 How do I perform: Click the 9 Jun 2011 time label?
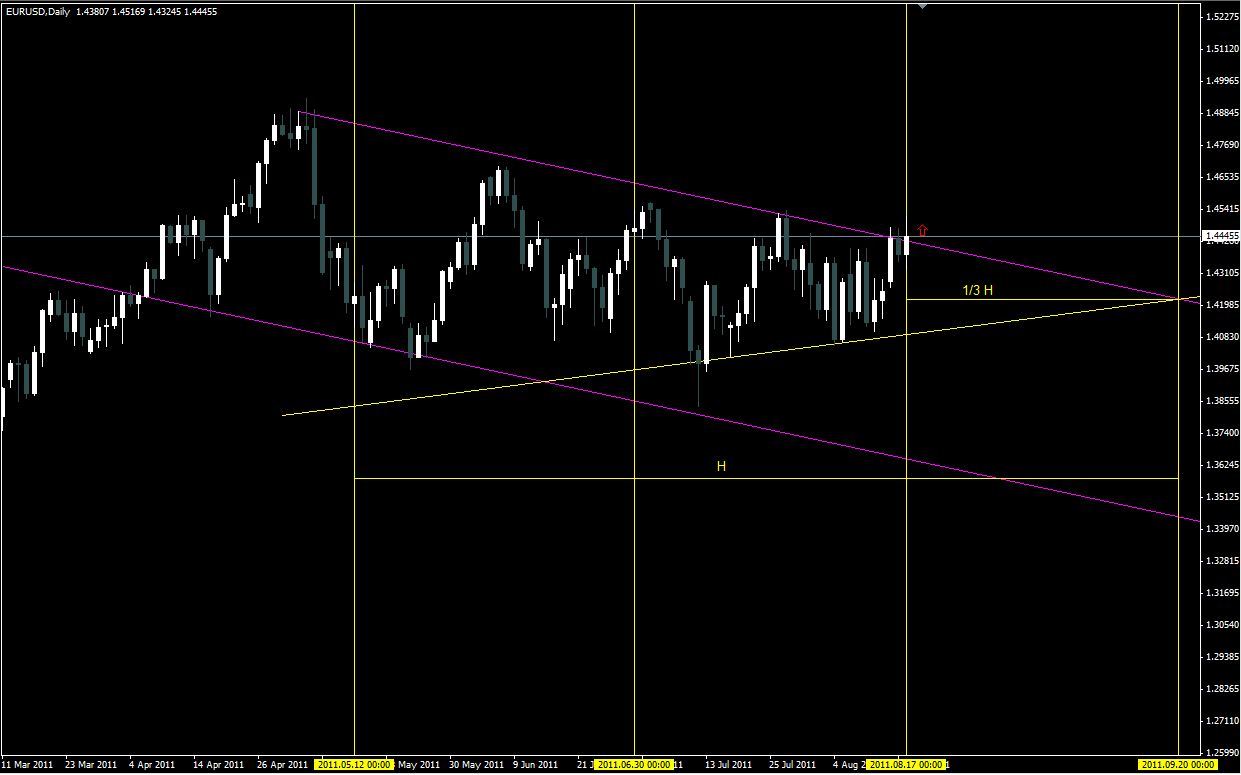coord(535,765)
